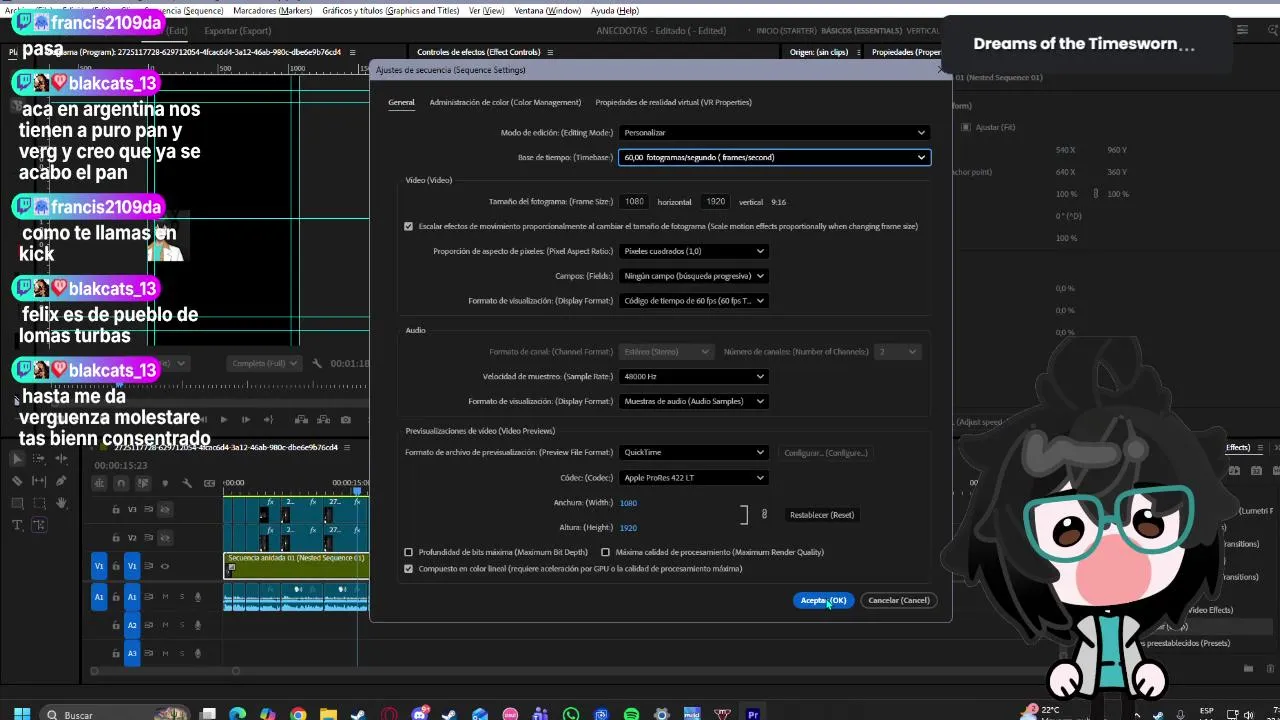This screenshot has width=1280, height=720.
Task: Select Nested Sequence 01 clip in timeline
Action: click(x=296, y=566)
